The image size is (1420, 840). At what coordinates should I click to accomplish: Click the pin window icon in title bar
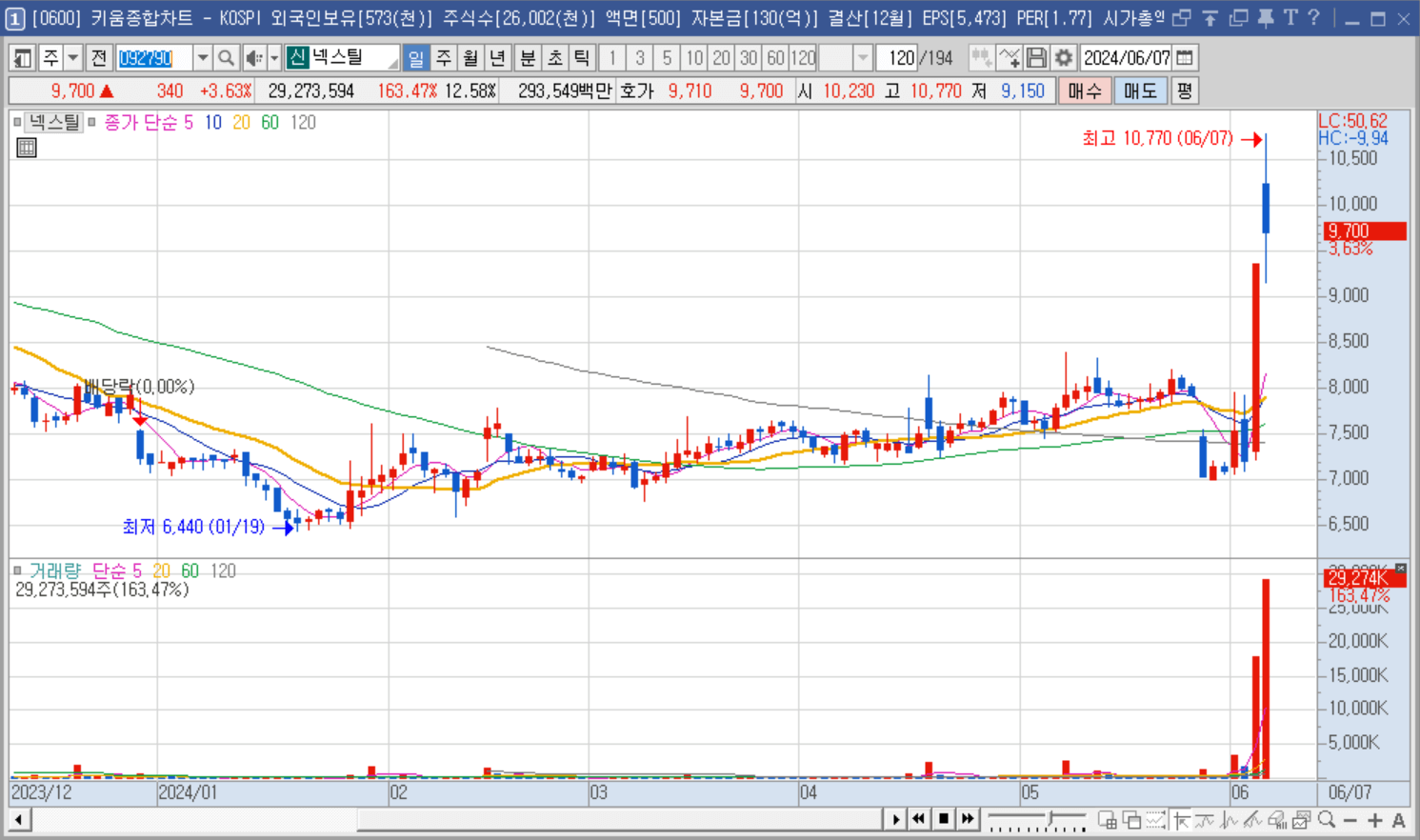[x=1266, y=17]
